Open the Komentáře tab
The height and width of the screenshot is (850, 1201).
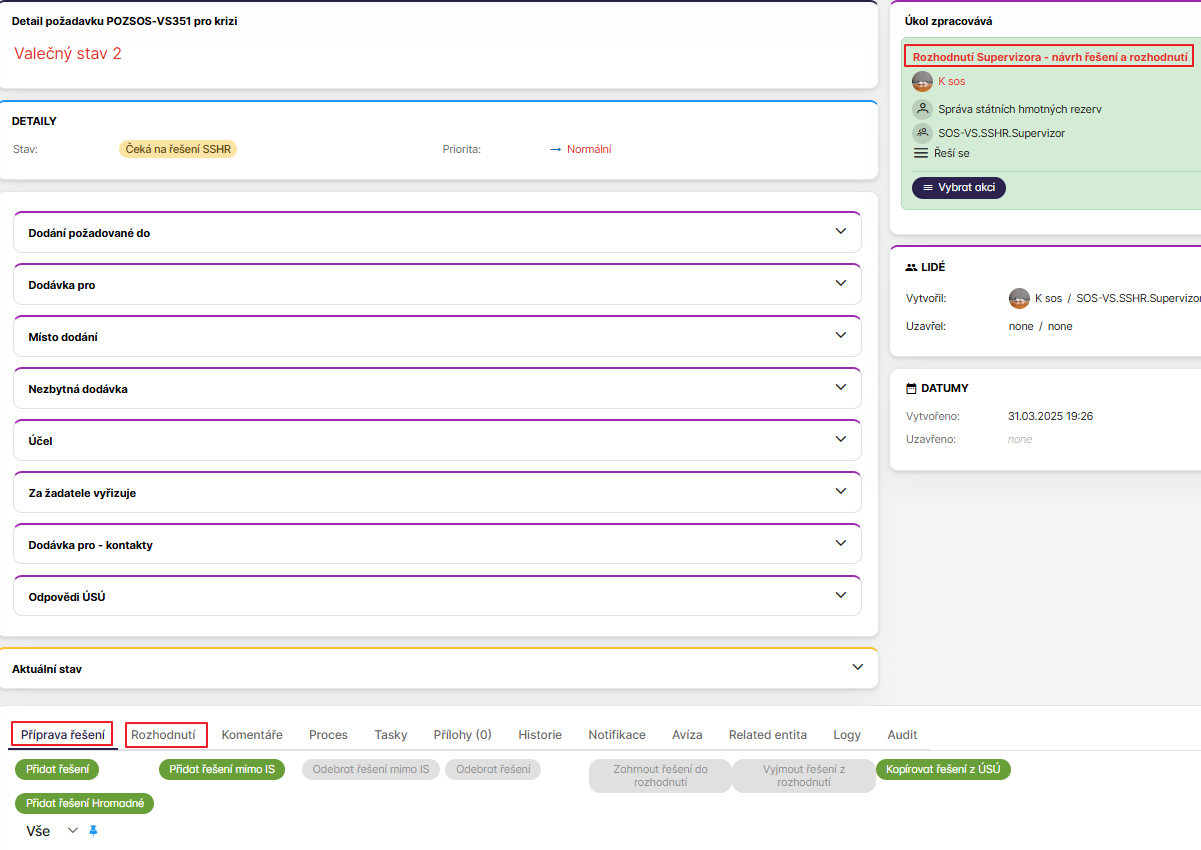pos(252,735)
